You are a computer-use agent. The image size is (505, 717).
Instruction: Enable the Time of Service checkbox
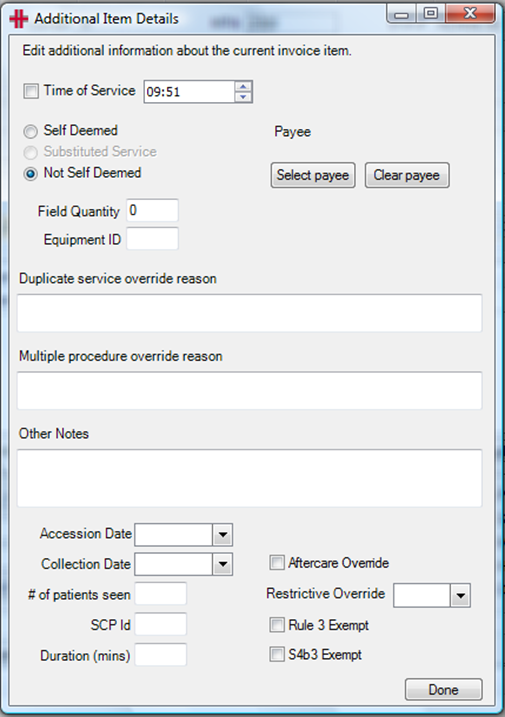(x=31, y=91)
